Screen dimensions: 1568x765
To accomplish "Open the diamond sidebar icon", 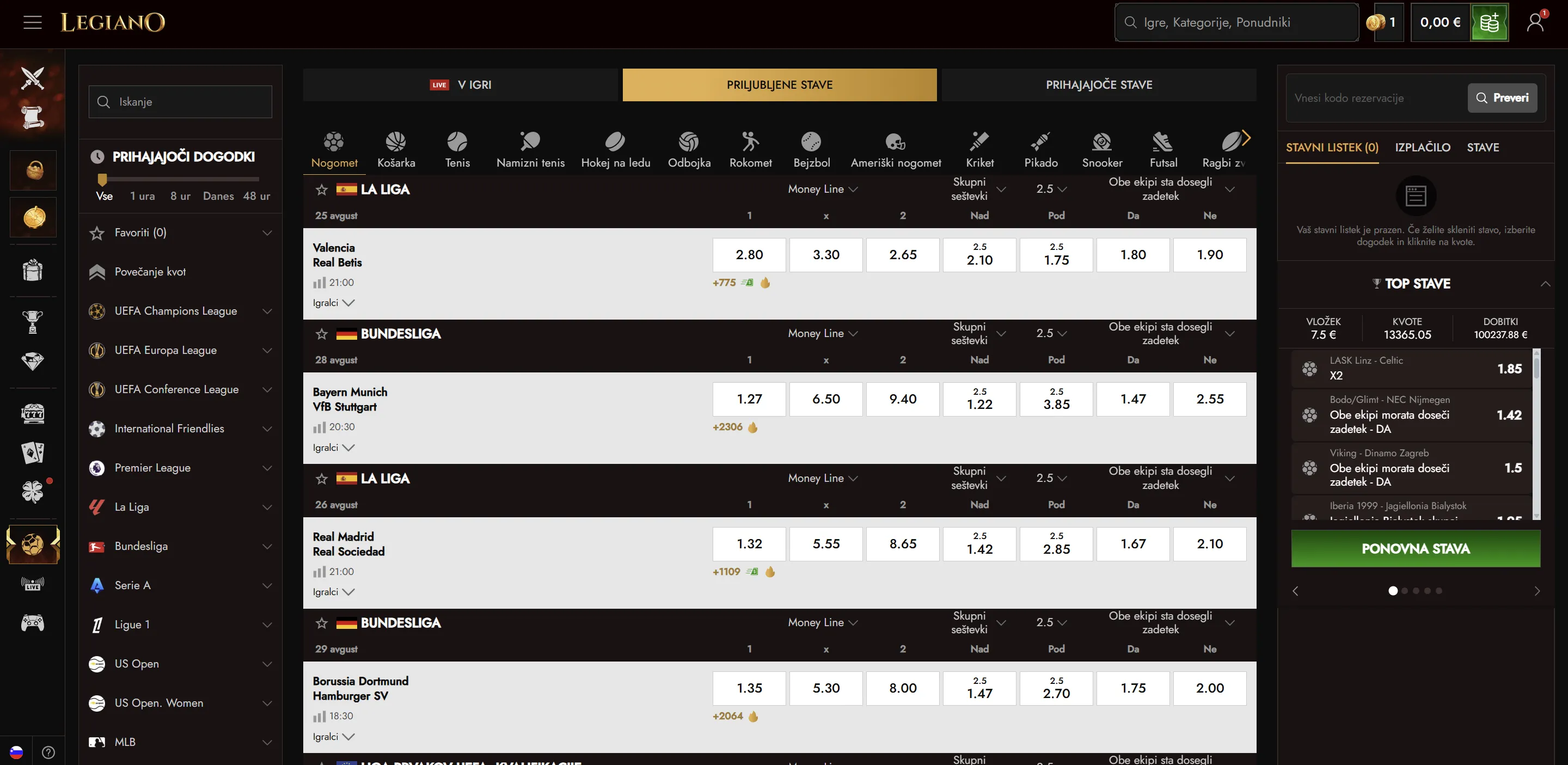I will (33, 361).
